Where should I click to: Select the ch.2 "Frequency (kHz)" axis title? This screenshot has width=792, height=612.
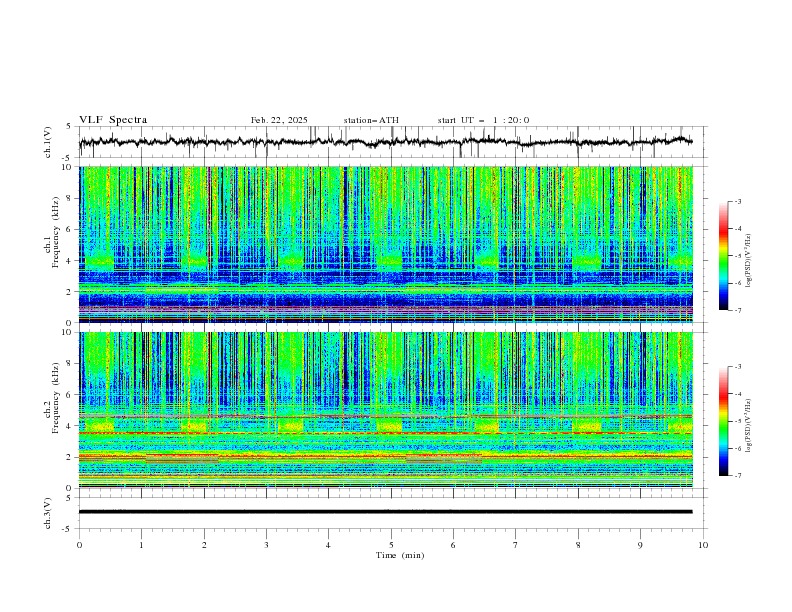[56, 398]
